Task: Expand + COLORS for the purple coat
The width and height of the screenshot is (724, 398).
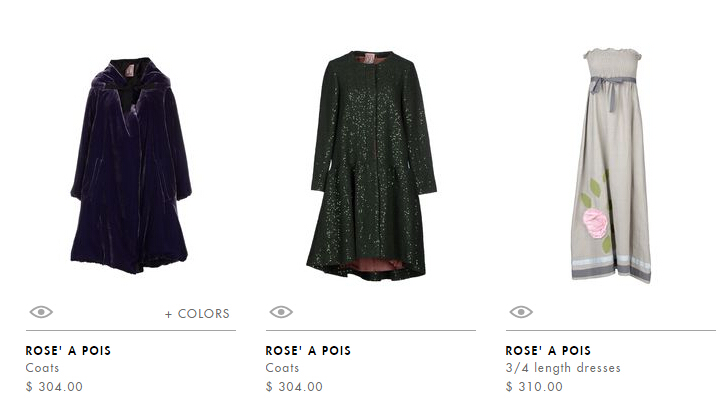Action: pos(197,314)
